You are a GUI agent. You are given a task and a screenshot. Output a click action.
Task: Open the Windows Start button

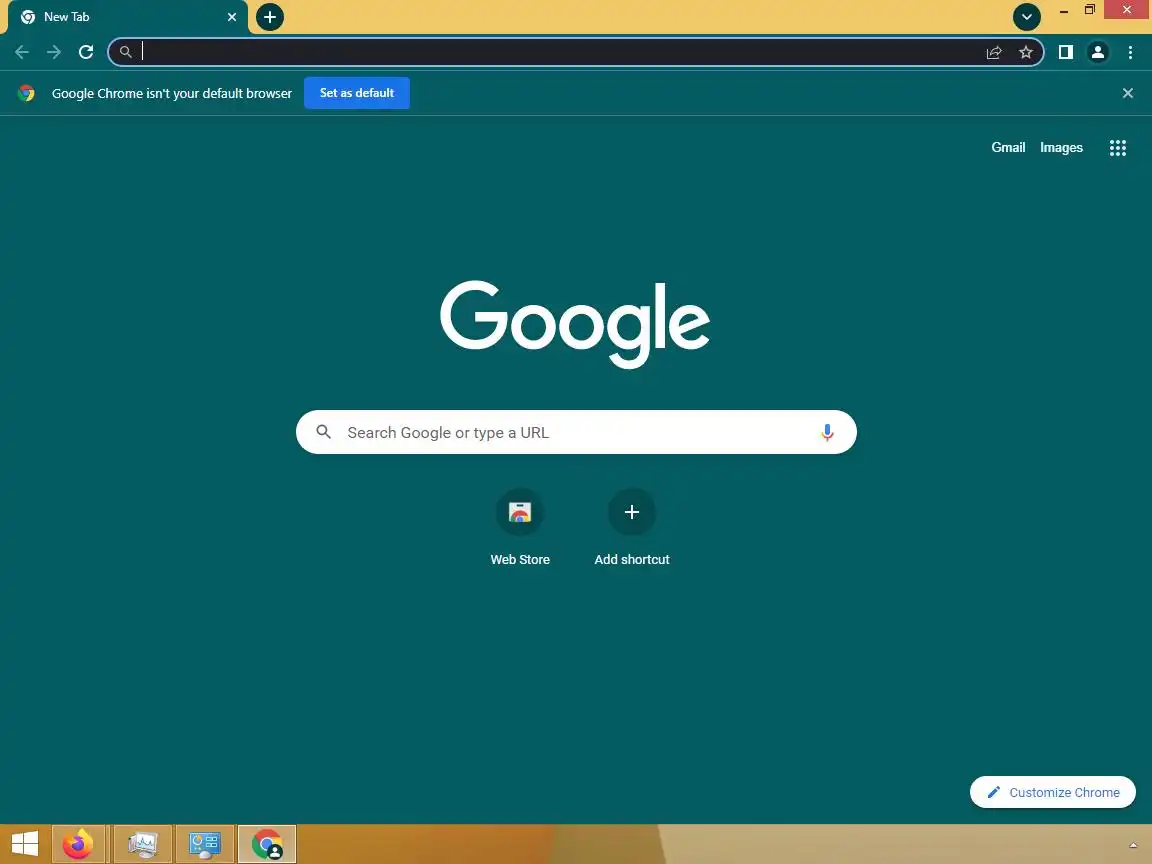[25, 844]
